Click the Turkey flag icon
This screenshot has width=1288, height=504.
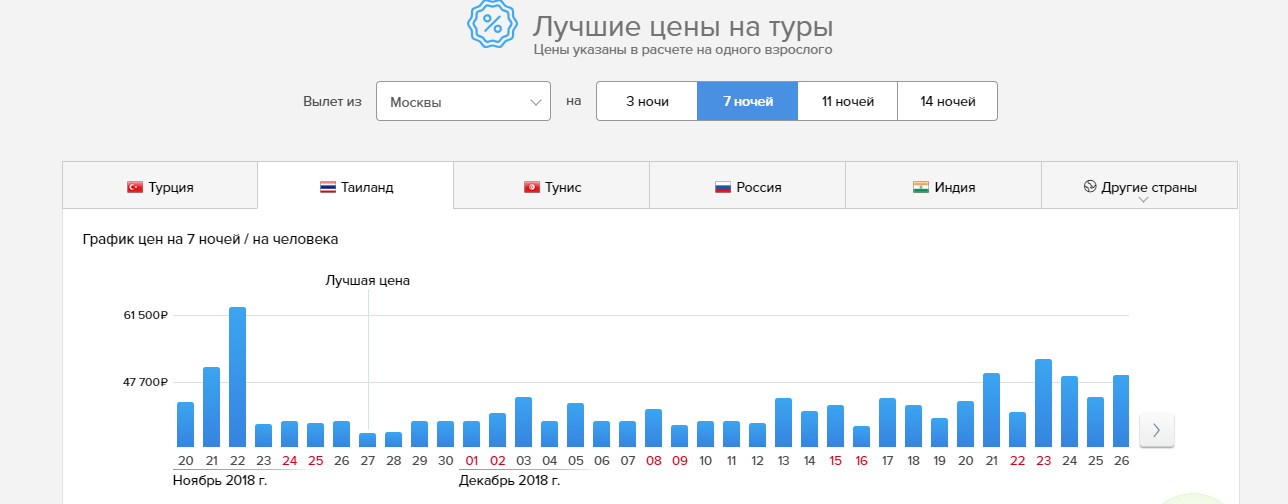coord(135,187)
